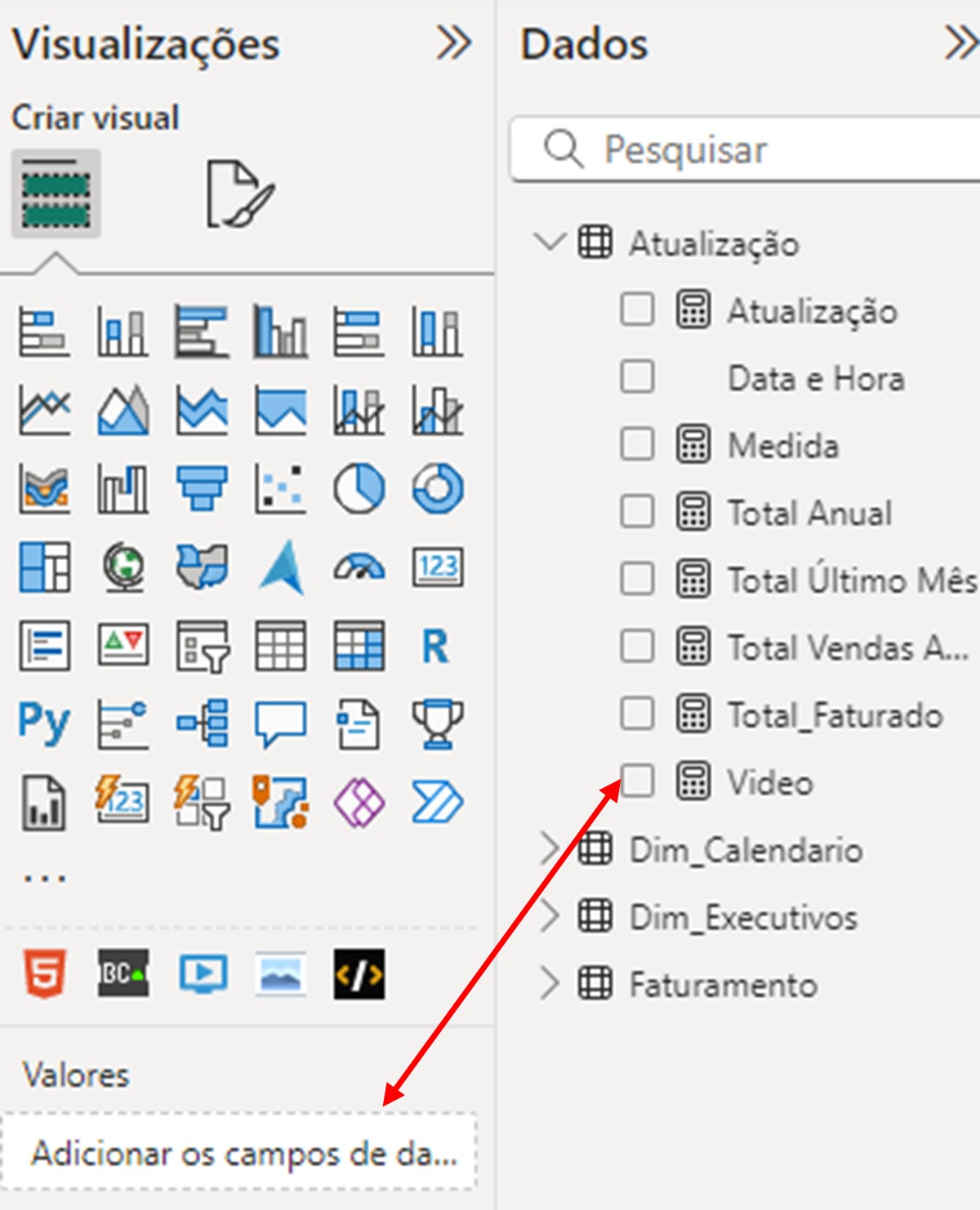Check the Video measure checkbox

click(x=637, y=781)
